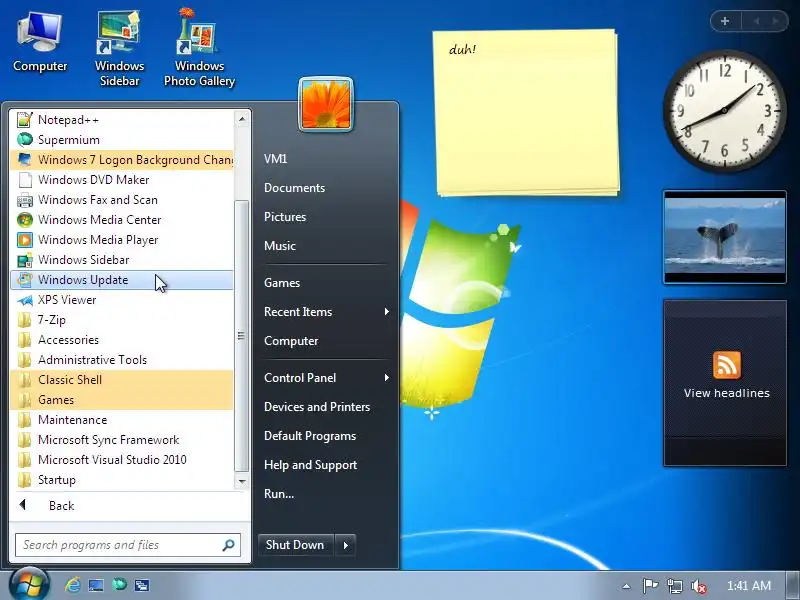This screenshot has height=600, width=800.
Task: Click the Search programs and files box
Action: (128, 545)
